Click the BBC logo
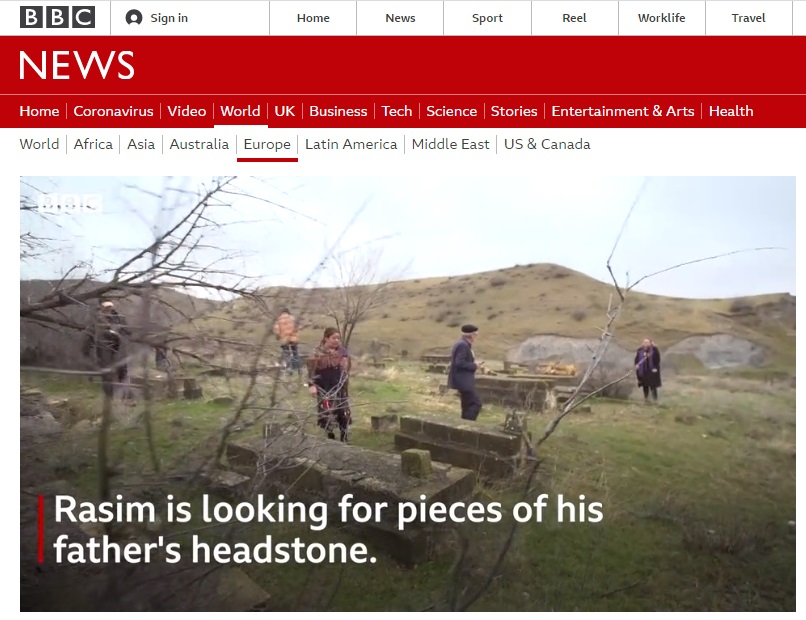Viewport: 806px width, 620px height. tap(58, 17)
